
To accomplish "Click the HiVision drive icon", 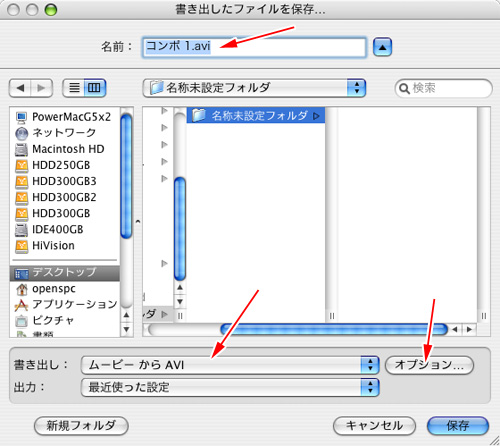I will (22, 246).
